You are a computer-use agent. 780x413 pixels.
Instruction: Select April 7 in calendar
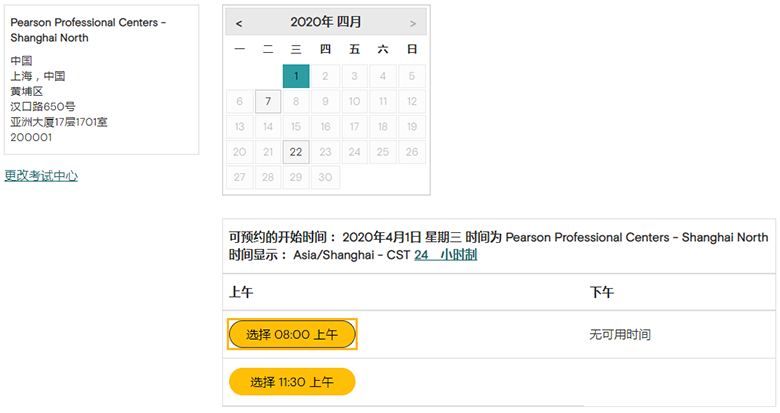pos(268,102)
